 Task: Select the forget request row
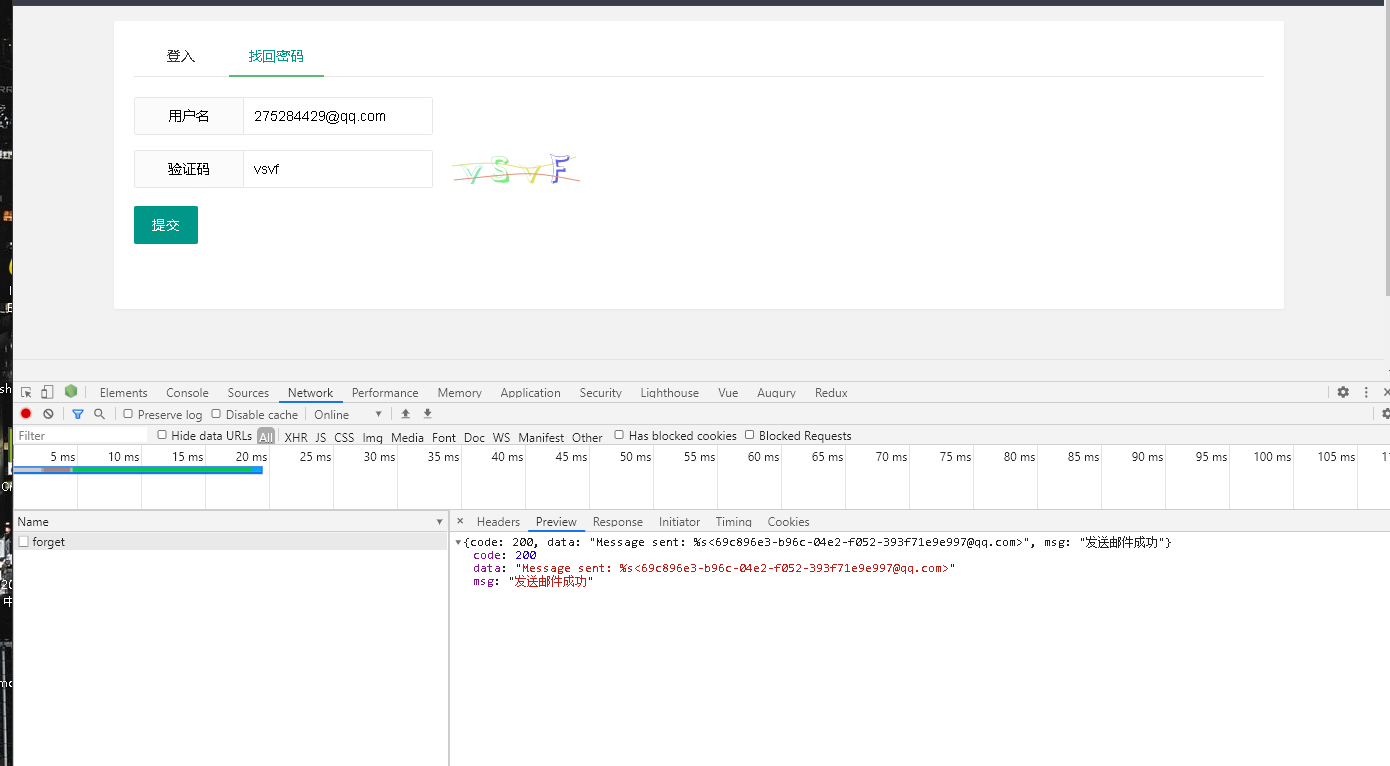click(x=231, y=541)
